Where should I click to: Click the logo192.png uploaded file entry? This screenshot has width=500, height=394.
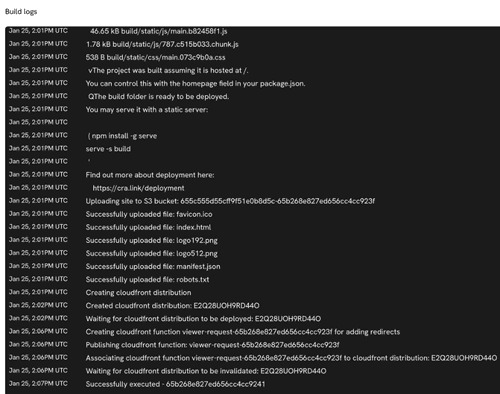(152, 240)
